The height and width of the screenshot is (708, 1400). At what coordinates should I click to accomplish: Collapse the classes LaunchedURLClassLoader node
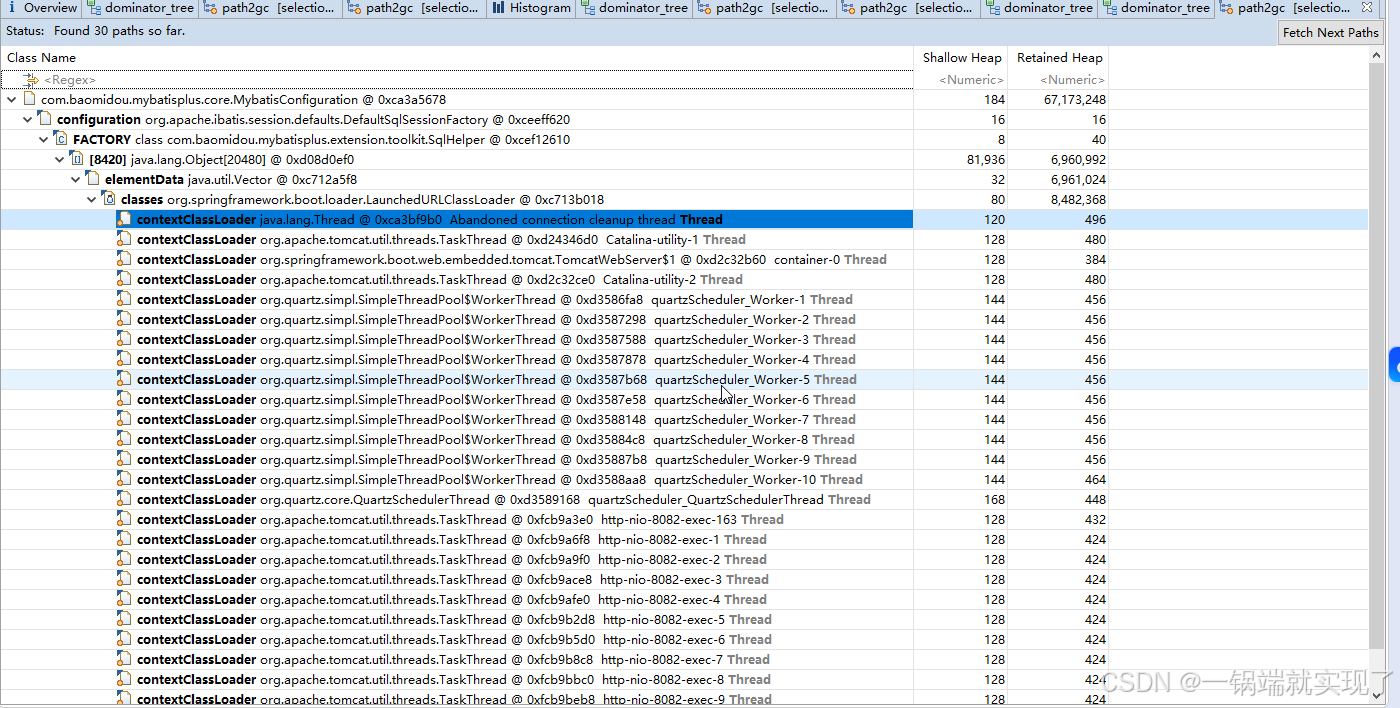[x=91, y=199]
